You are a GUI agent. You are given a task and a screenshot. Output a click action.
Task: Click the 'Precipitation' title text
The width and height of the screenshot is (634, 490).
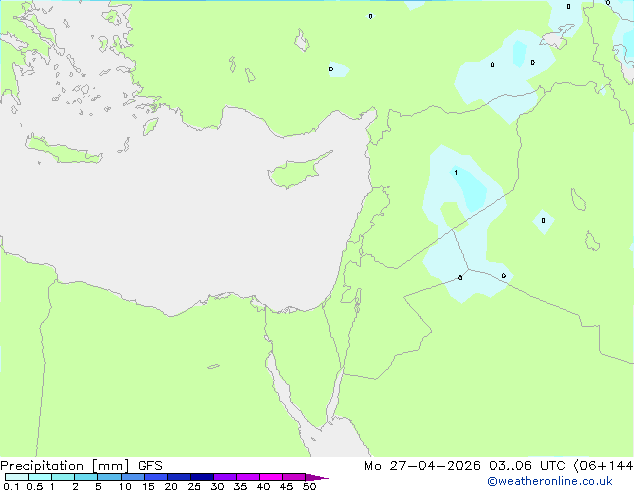pos(42,466)
